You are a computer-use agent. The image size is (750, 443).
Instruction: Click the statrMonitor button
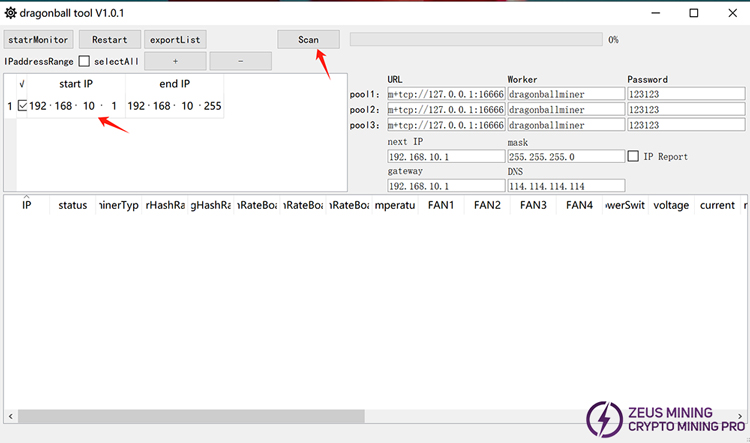pos(38,40)
